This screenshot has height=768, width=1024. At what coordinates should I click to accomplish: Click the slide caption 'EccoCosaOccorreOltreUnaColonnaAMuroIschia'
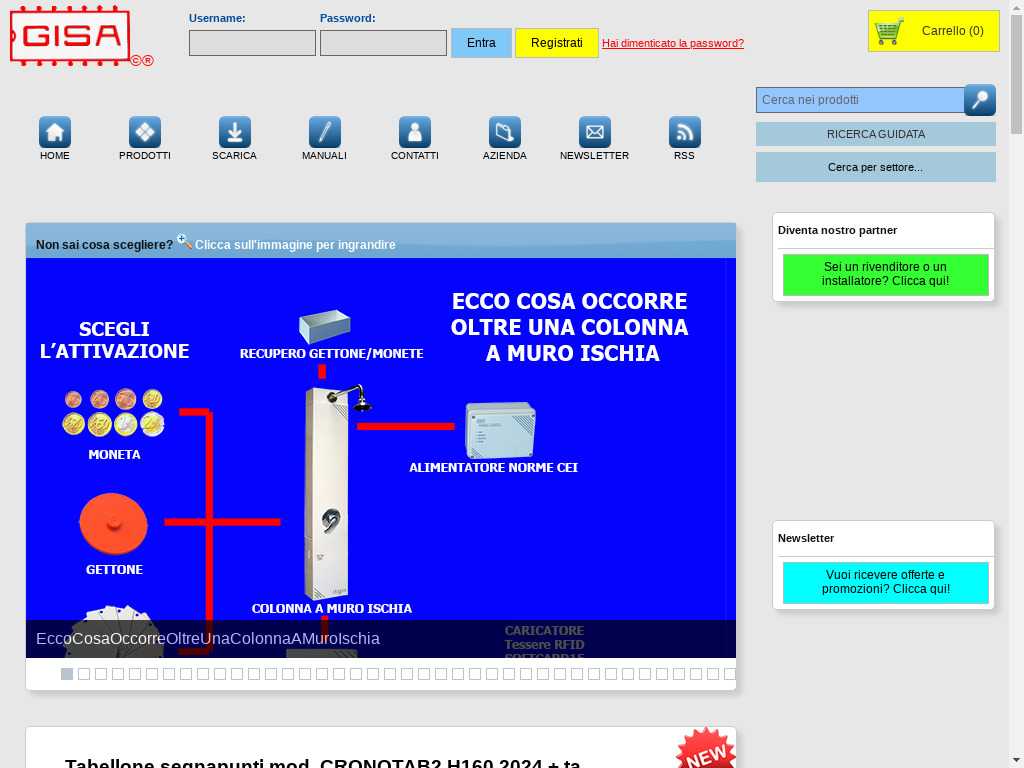tap(208, 638)
